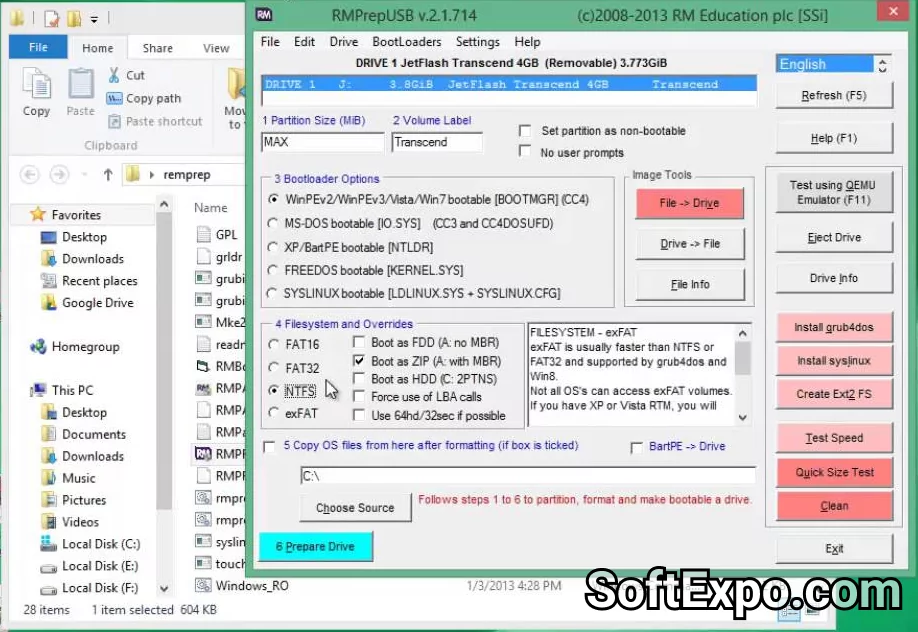Click the Partition Size input field
Viewport: 918px width, 632px height.
click(322, 143)
